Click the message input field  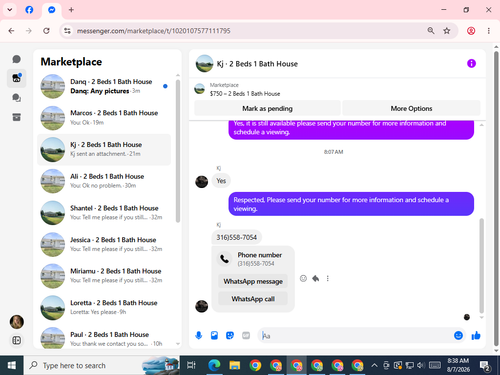(355, 335)
